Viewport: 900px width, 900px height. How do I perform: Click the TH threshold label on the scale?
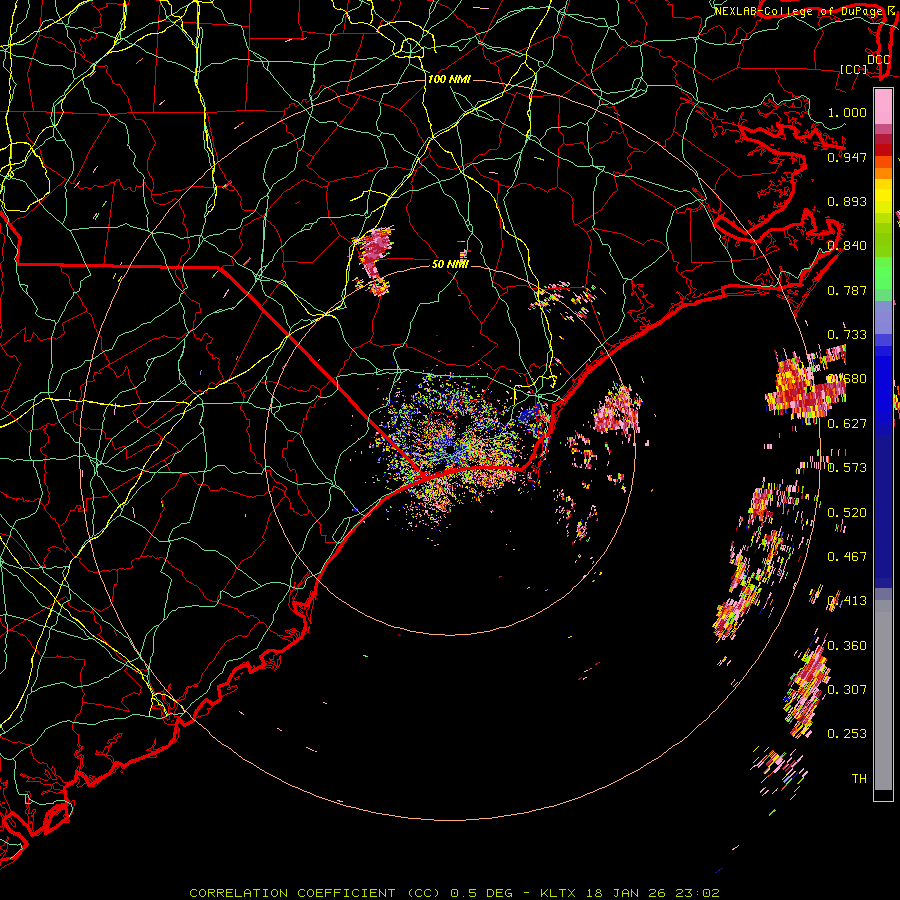(859, 779)
